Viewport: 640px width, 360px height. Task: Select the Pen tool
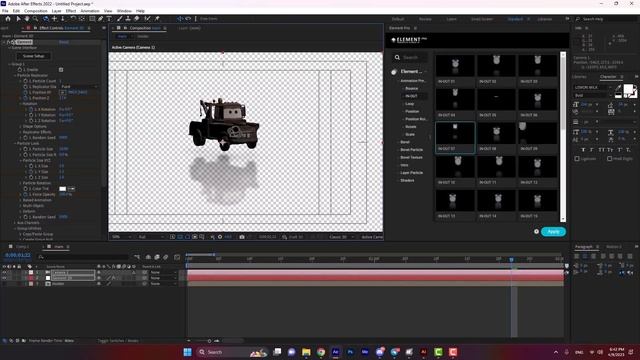click(x=100, y=19)
